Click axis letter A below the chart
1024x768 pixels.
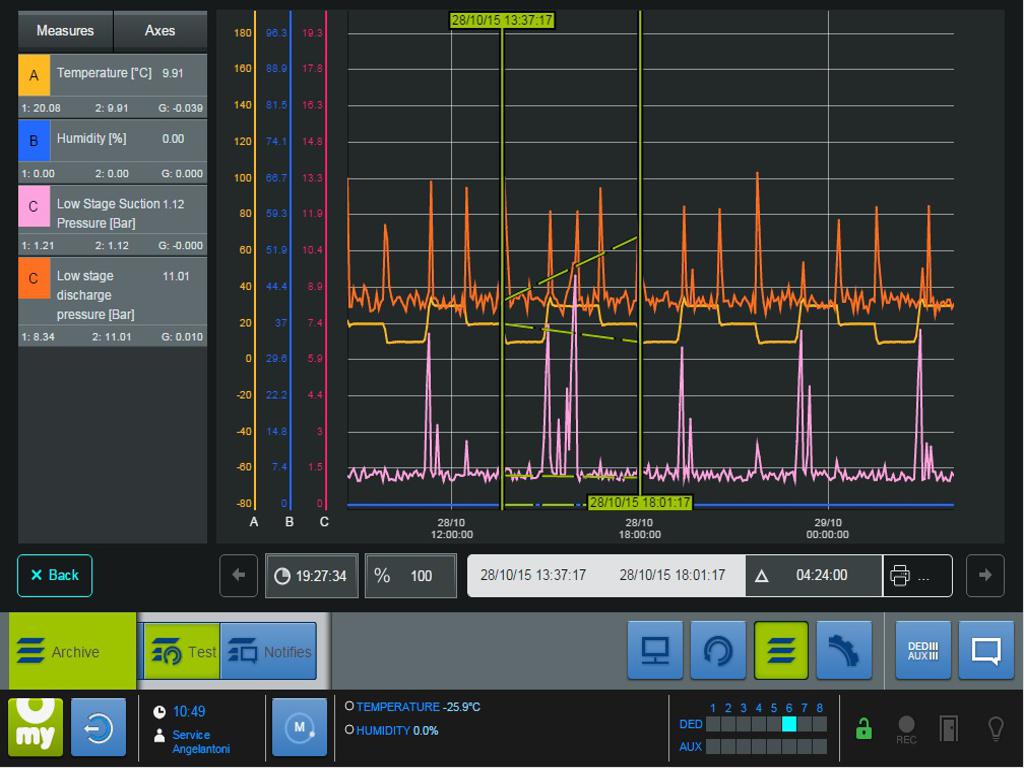pyautogui.click(x=254, y=522)
